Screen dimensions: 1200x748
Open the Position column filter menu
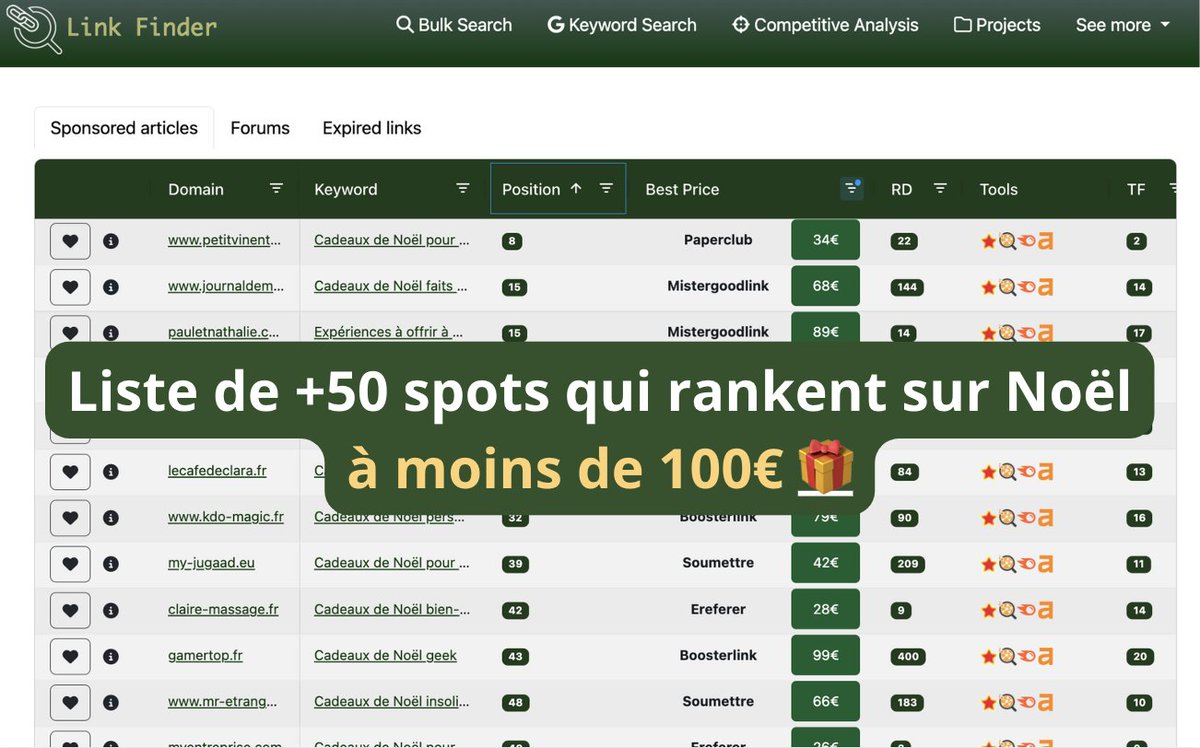[x=606, y=188]
